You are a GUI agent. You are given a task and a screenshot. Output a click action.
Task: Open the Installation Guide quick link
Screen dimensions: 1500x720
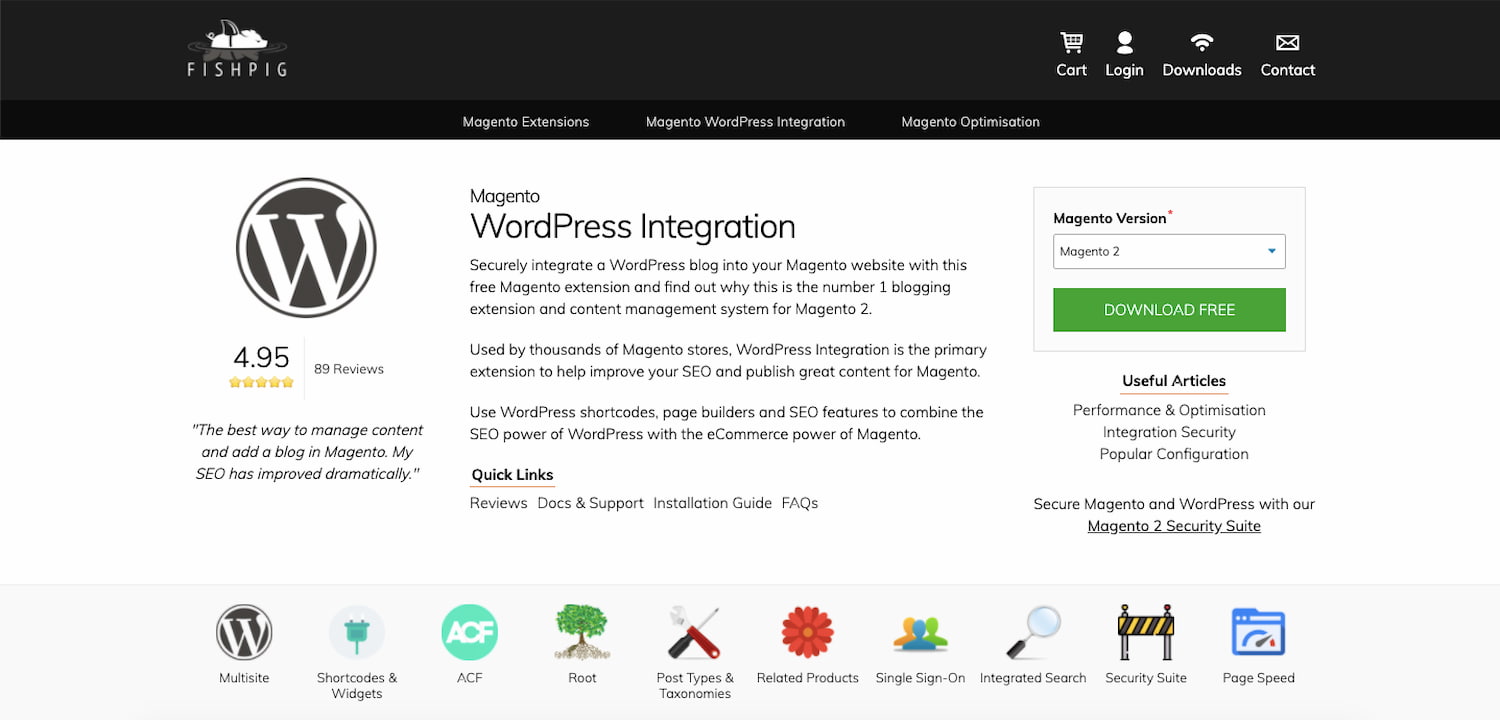(x=712, y=503)
